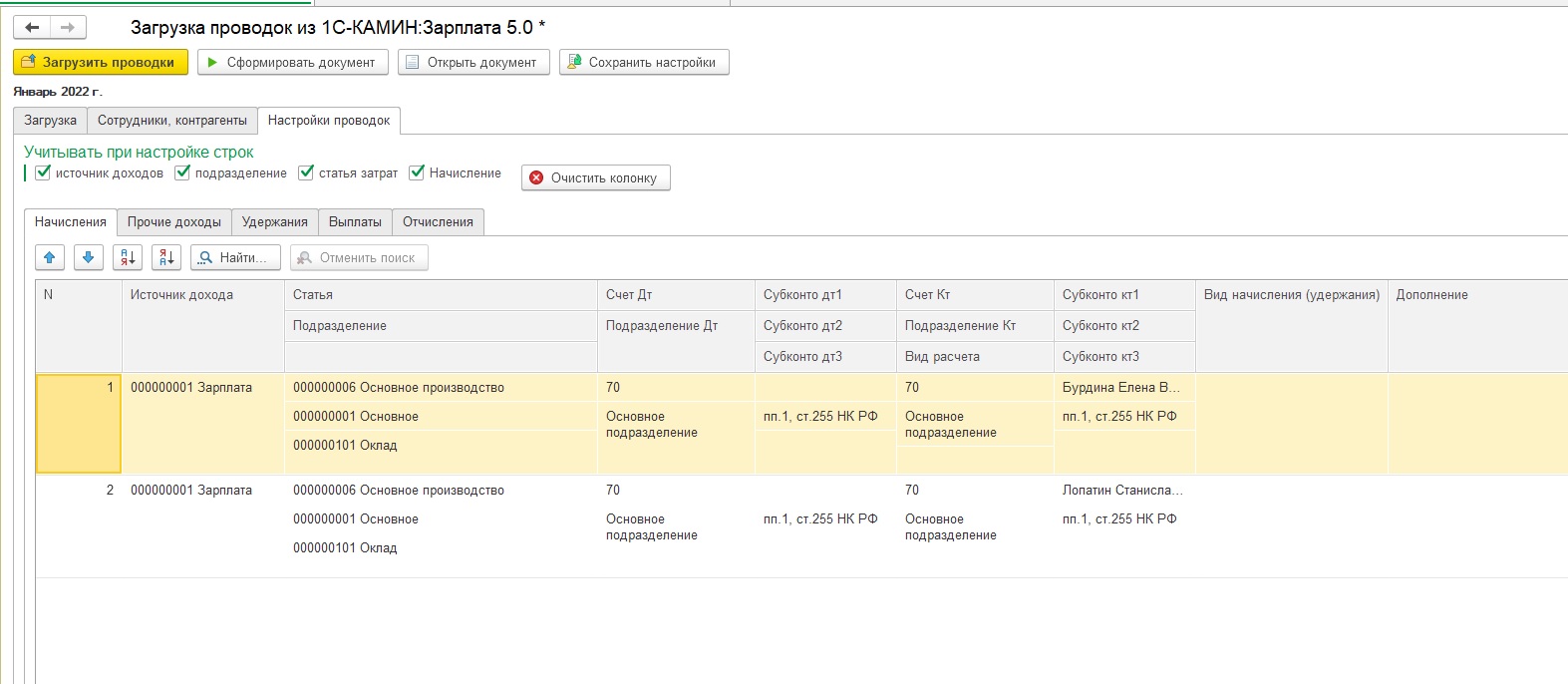Switch to 'Загрузка' tab
The image size is (1568, 684).
point(50,120)
